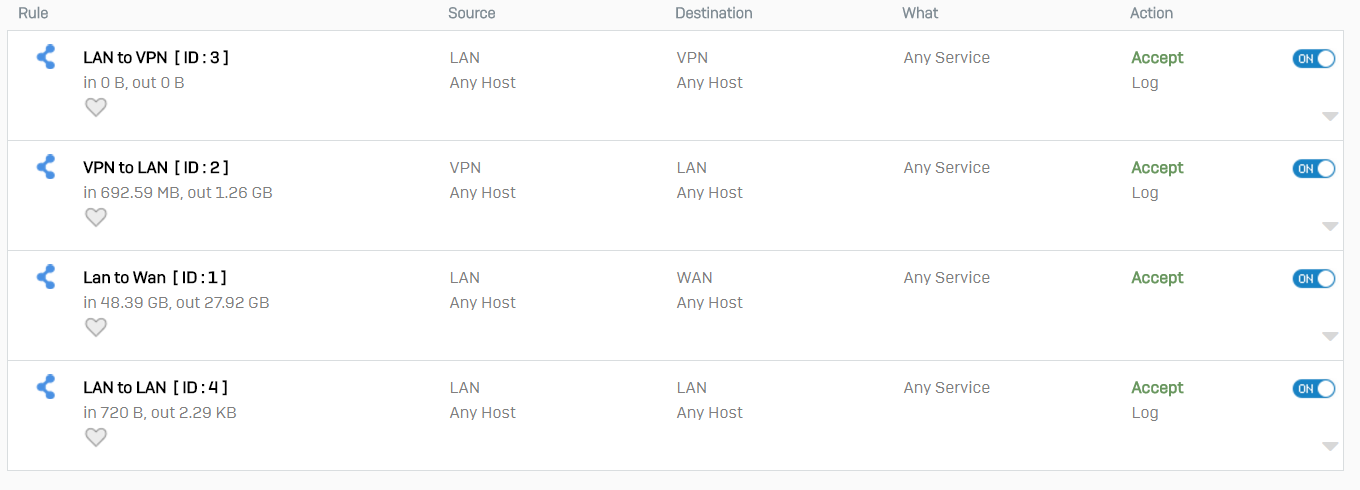Disable the LAN to VPN rule switch
The image size is (1360, 490).
(1313, 58)
